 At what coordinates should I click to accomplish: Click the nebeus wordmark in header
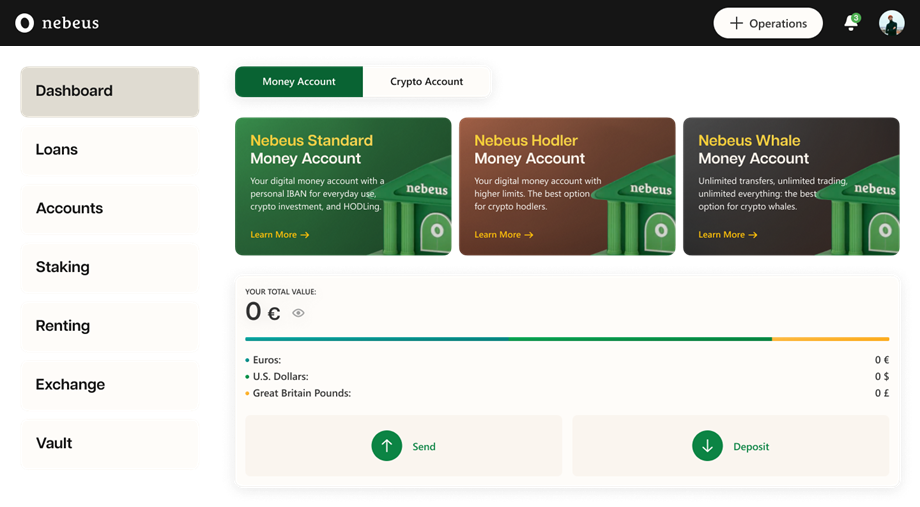[x=70, y=23]
